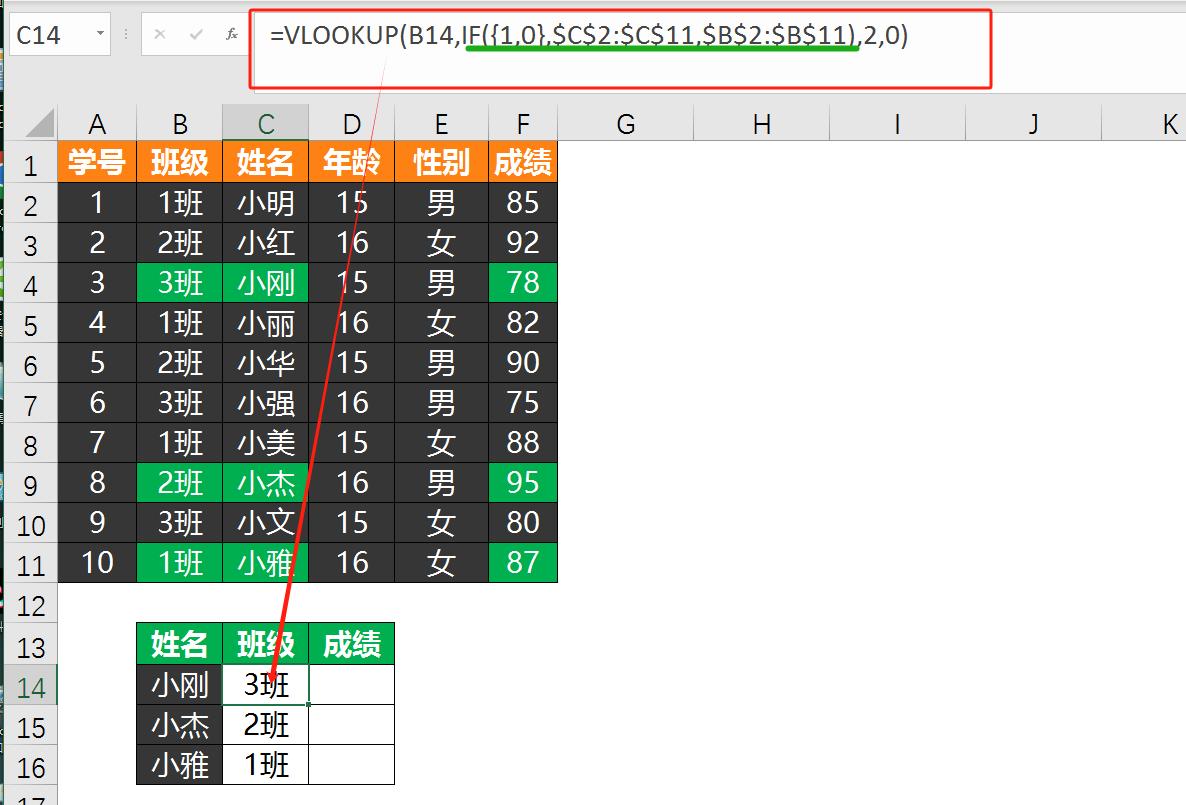
Task: Click student number cell 10
Action: [97, 563]
